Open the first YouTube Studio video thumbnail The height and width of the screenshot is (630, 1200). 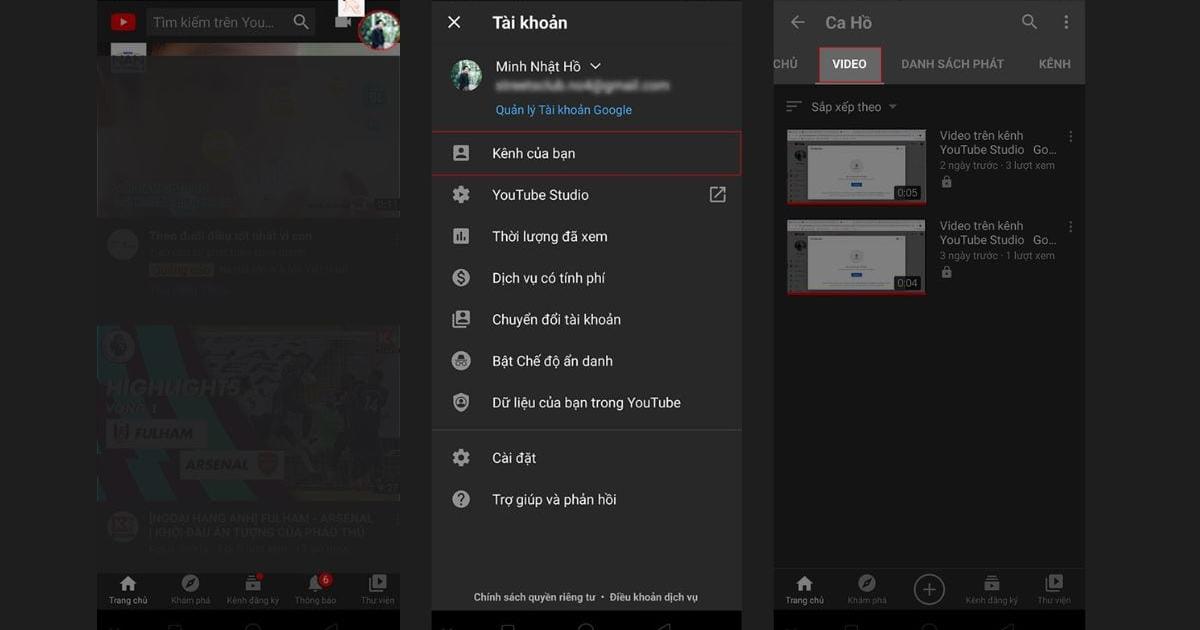point(856,165)
